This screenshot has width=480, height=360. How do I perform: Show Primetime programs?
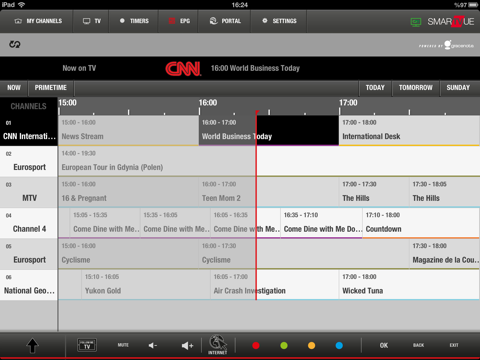click(x=51, y=88)
